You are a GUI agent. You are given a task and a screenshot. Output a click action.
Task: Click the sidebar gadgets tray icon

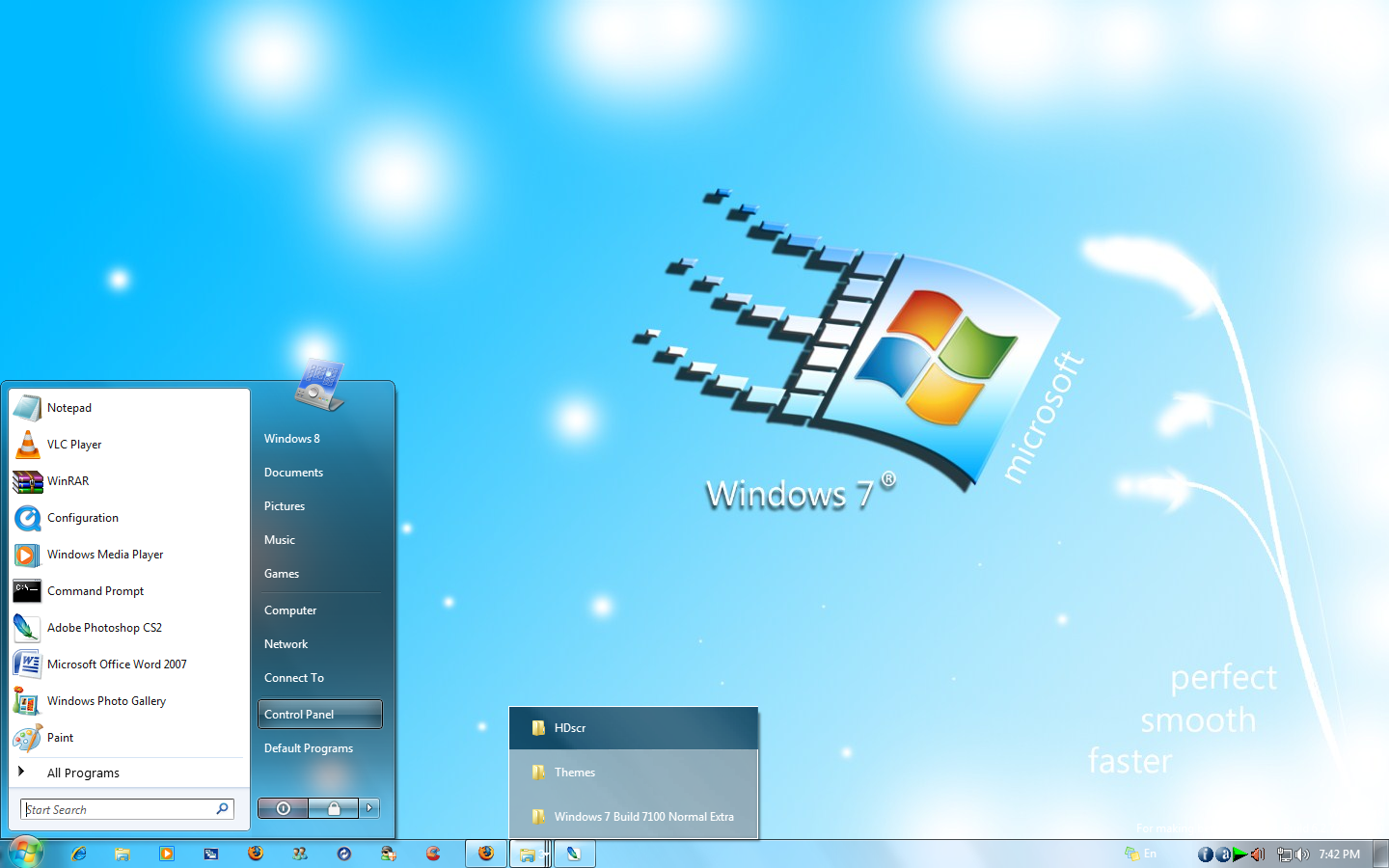coord(1131,854)
